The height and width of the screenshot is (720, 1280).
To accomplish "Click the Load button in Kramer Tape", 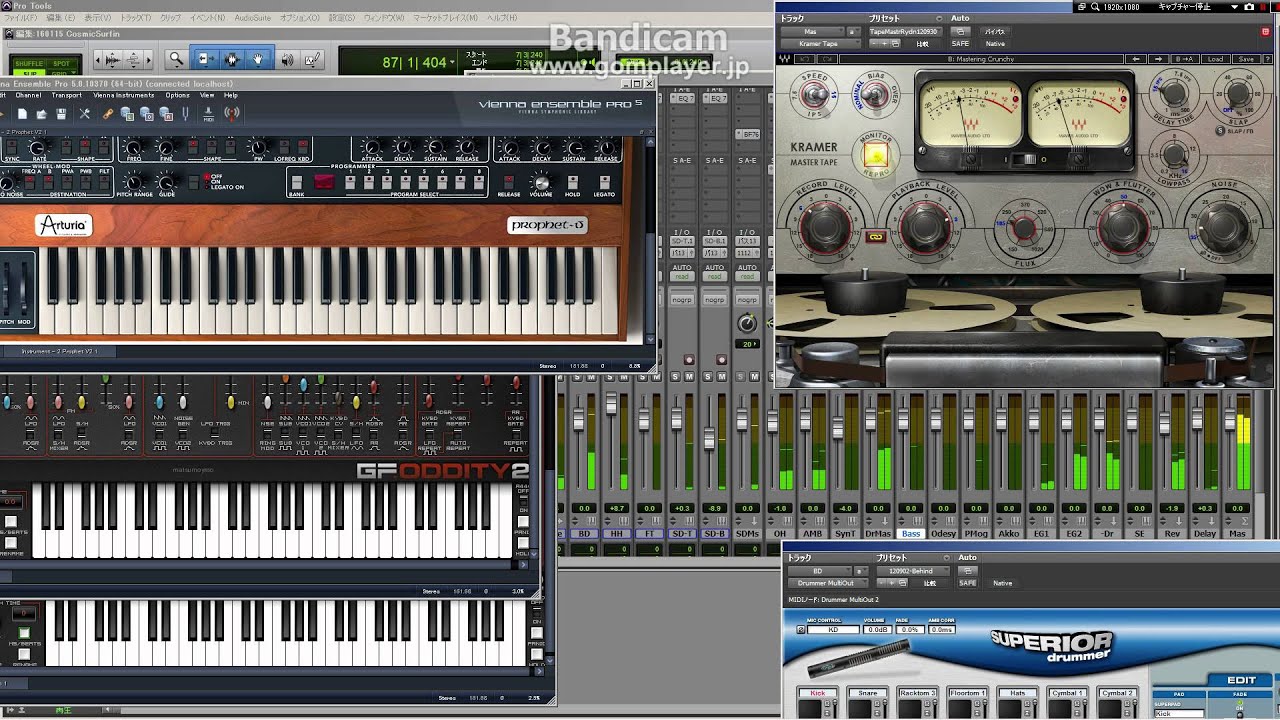I will pos(1215,59).
